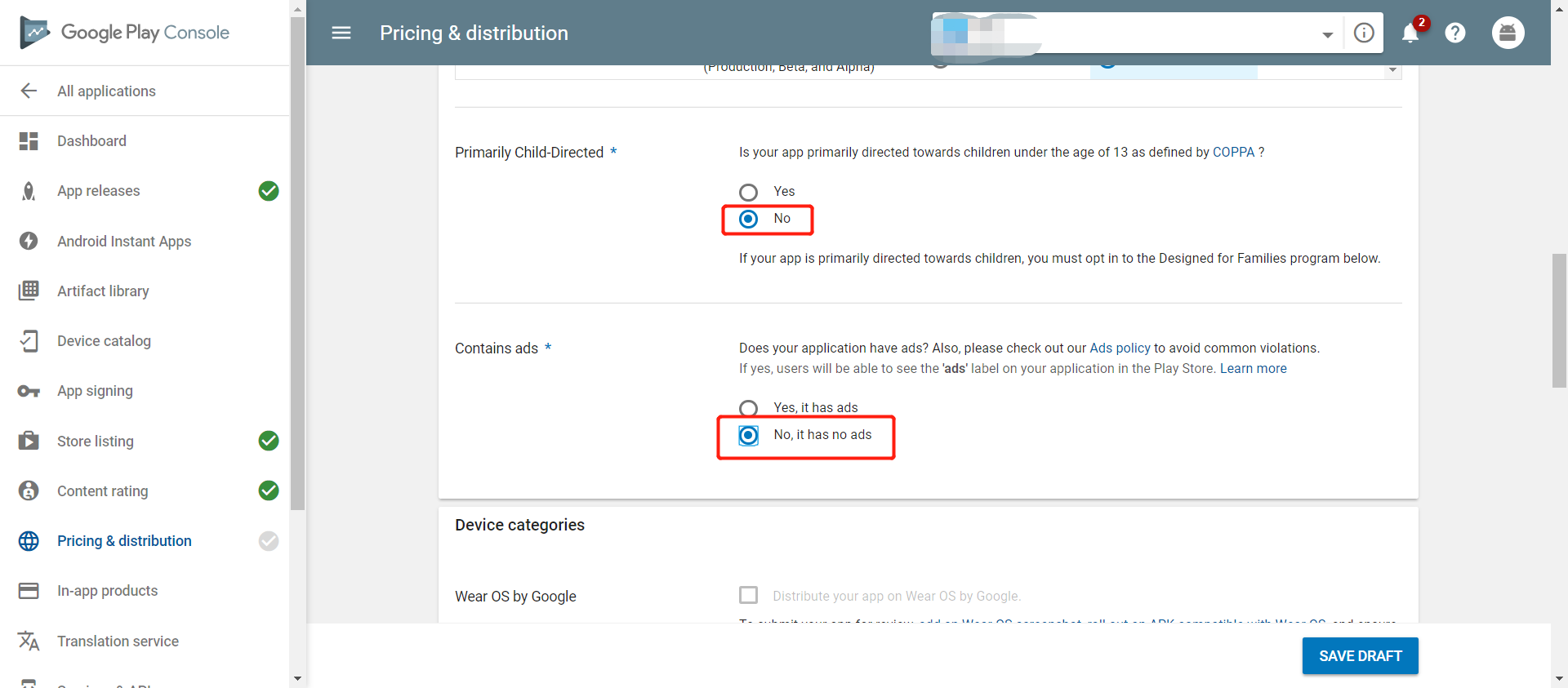Click the countries table scroll-down arrow
This screenshot has height=688, width=1568.
(x=1392, y=70)
